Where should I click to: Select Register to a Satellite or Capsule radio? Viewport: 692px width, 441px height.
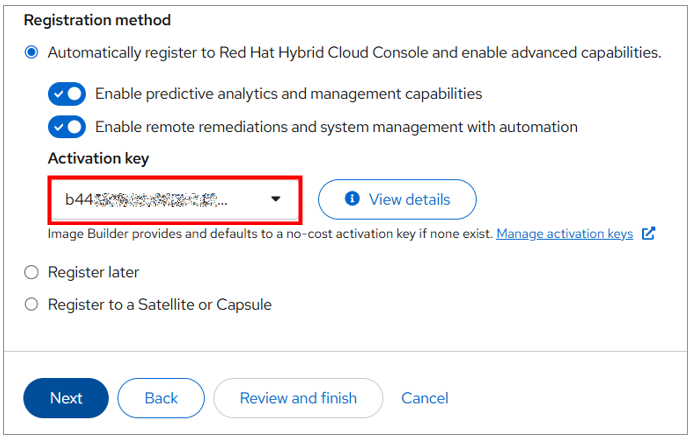click(32, 304)
